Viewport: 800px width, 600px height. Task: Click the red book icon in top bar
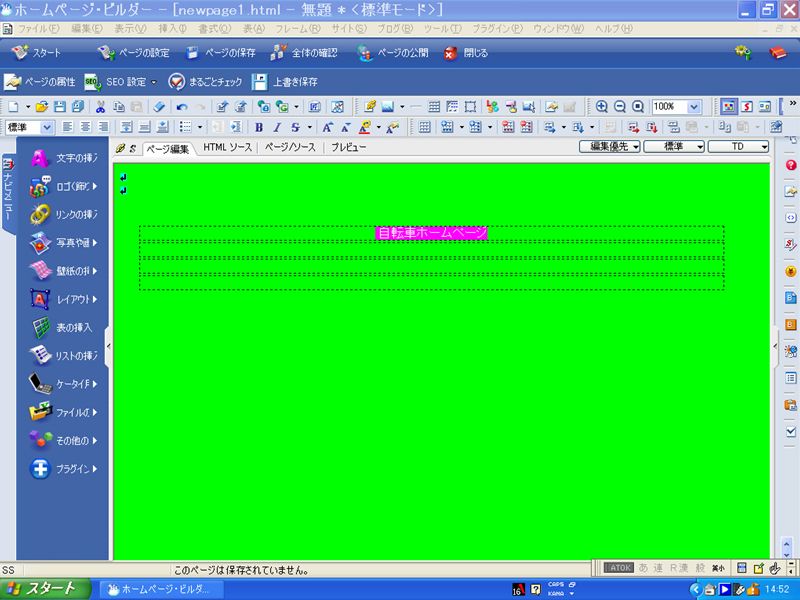point(778,53)
